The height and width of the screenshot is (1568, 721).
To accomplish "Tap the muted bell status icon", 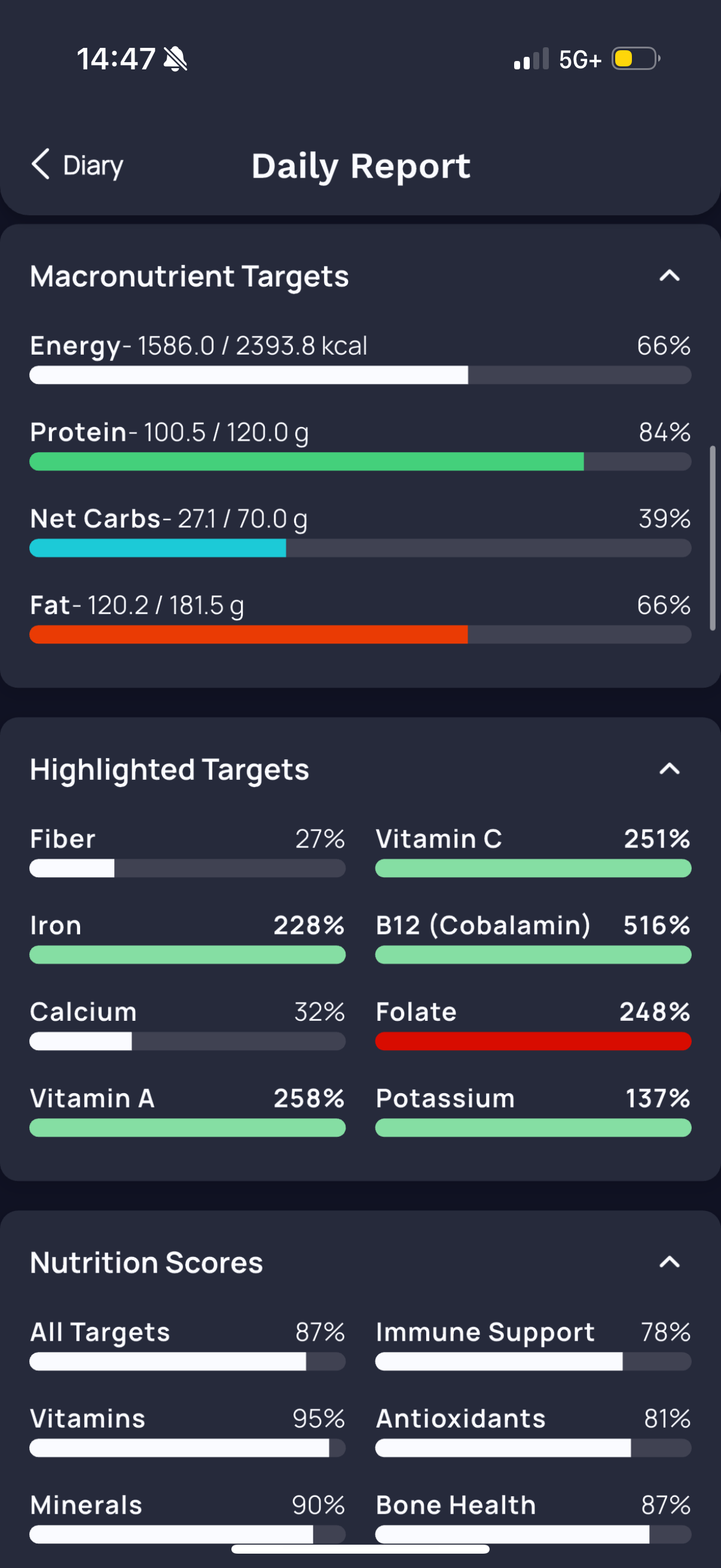I will coord(175,59).
